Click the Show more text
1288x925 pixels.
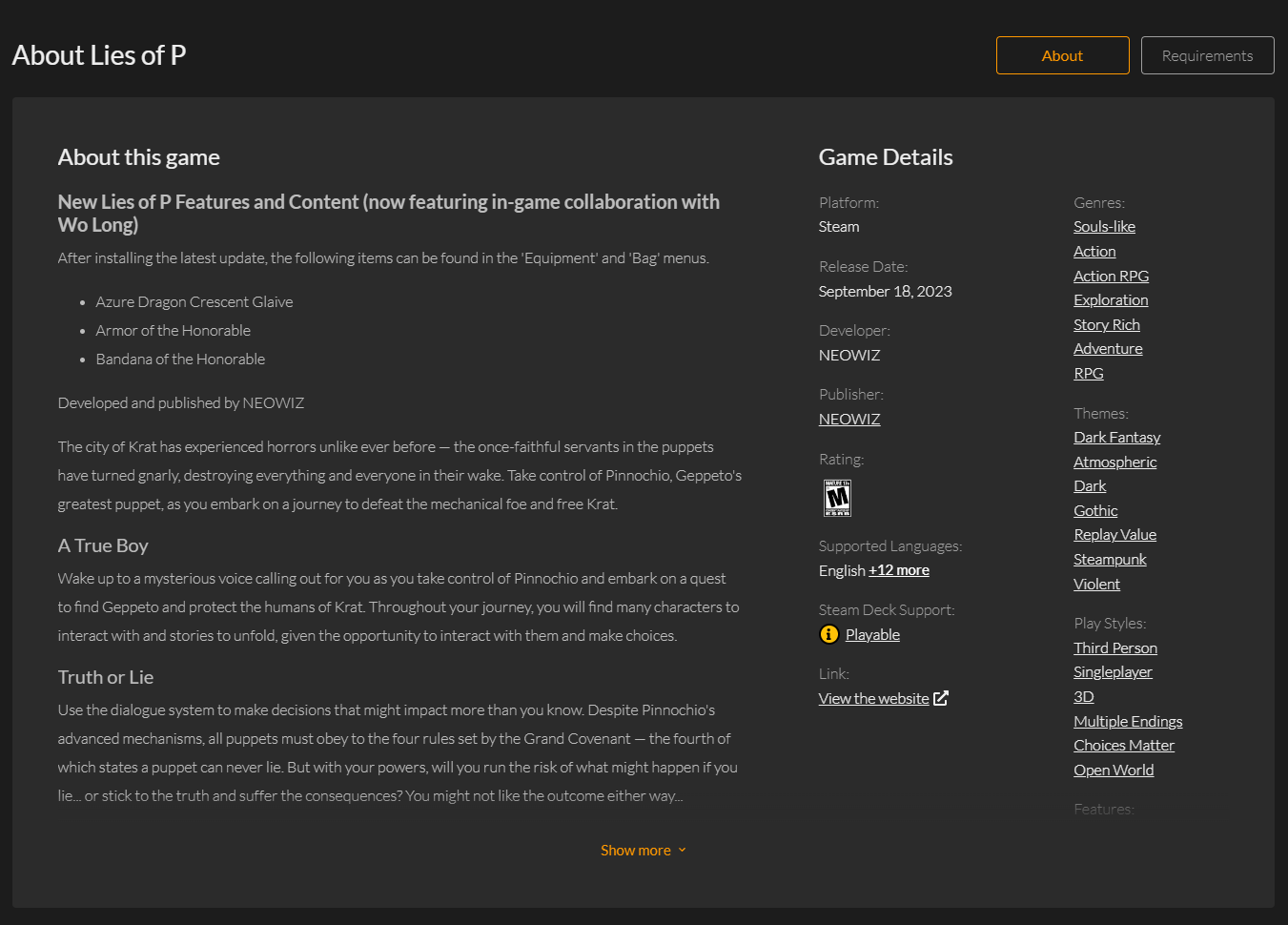pyautogui.click(x=636, y=851)
